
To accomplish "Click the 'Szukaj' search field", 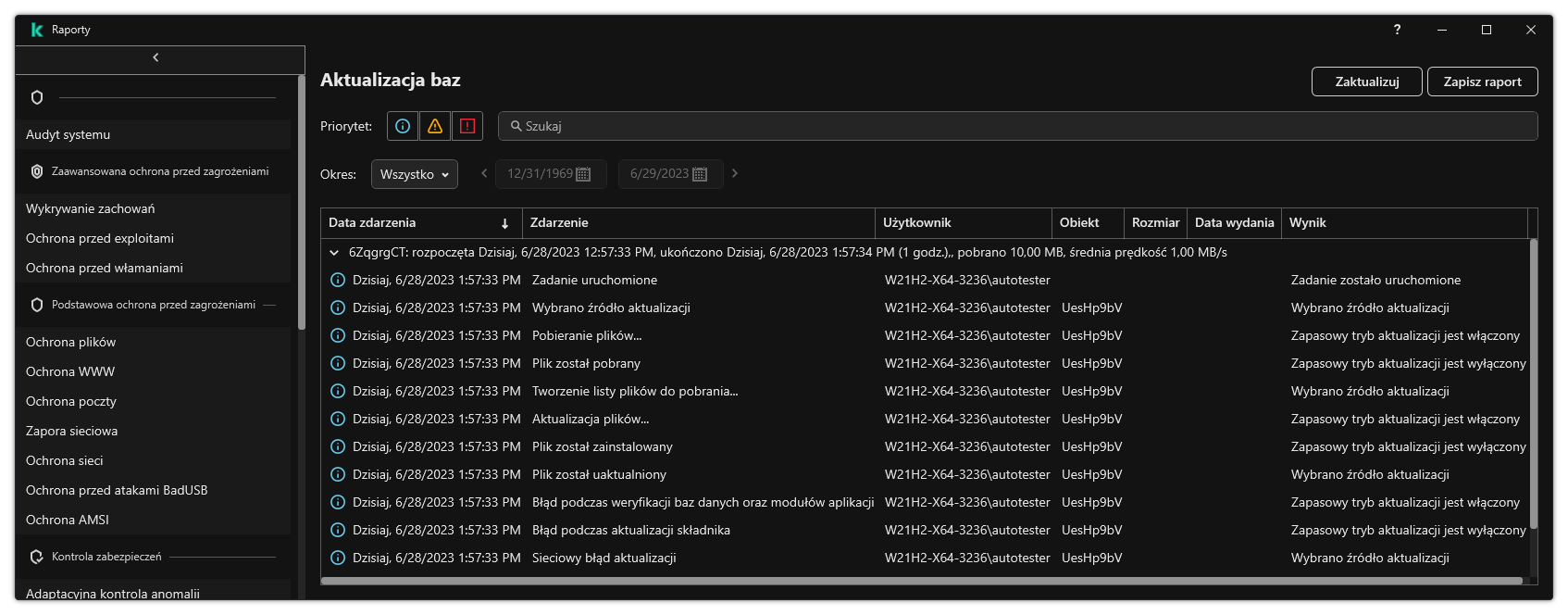I will click(x=1018, y=126).
